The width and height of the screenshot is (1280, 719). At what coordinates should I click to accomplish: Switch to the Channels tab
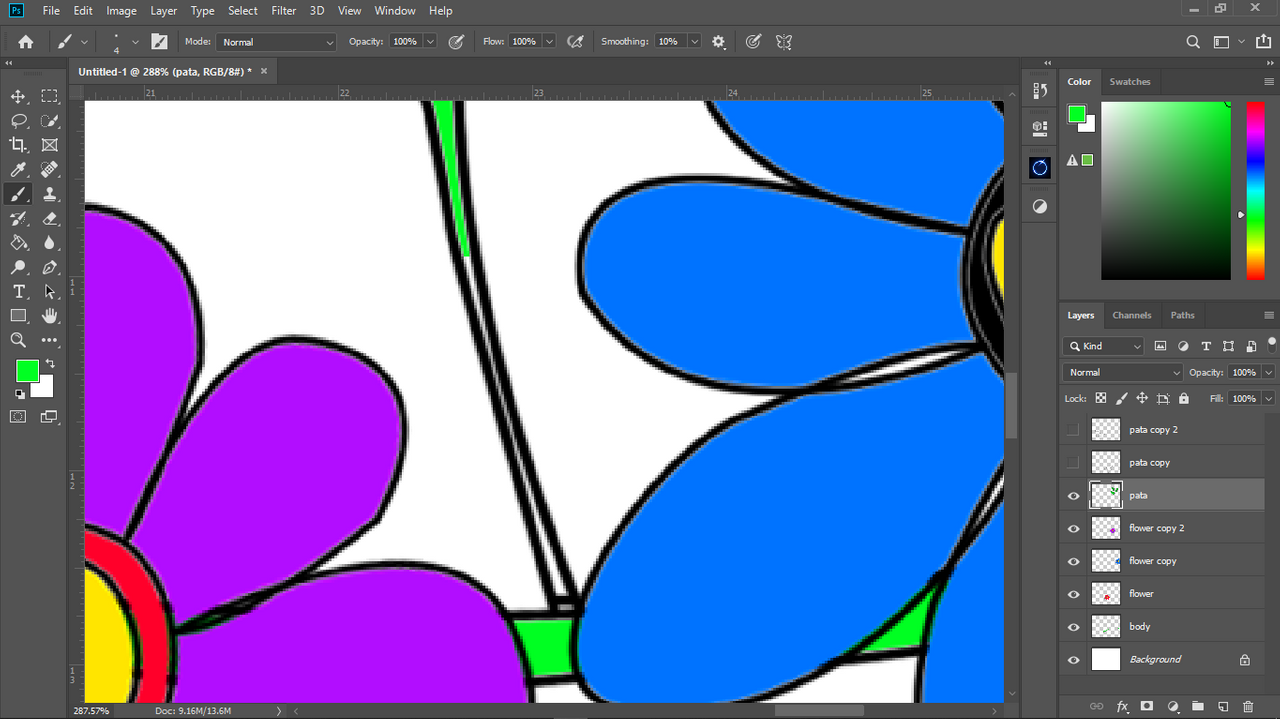coord(1131,315)
